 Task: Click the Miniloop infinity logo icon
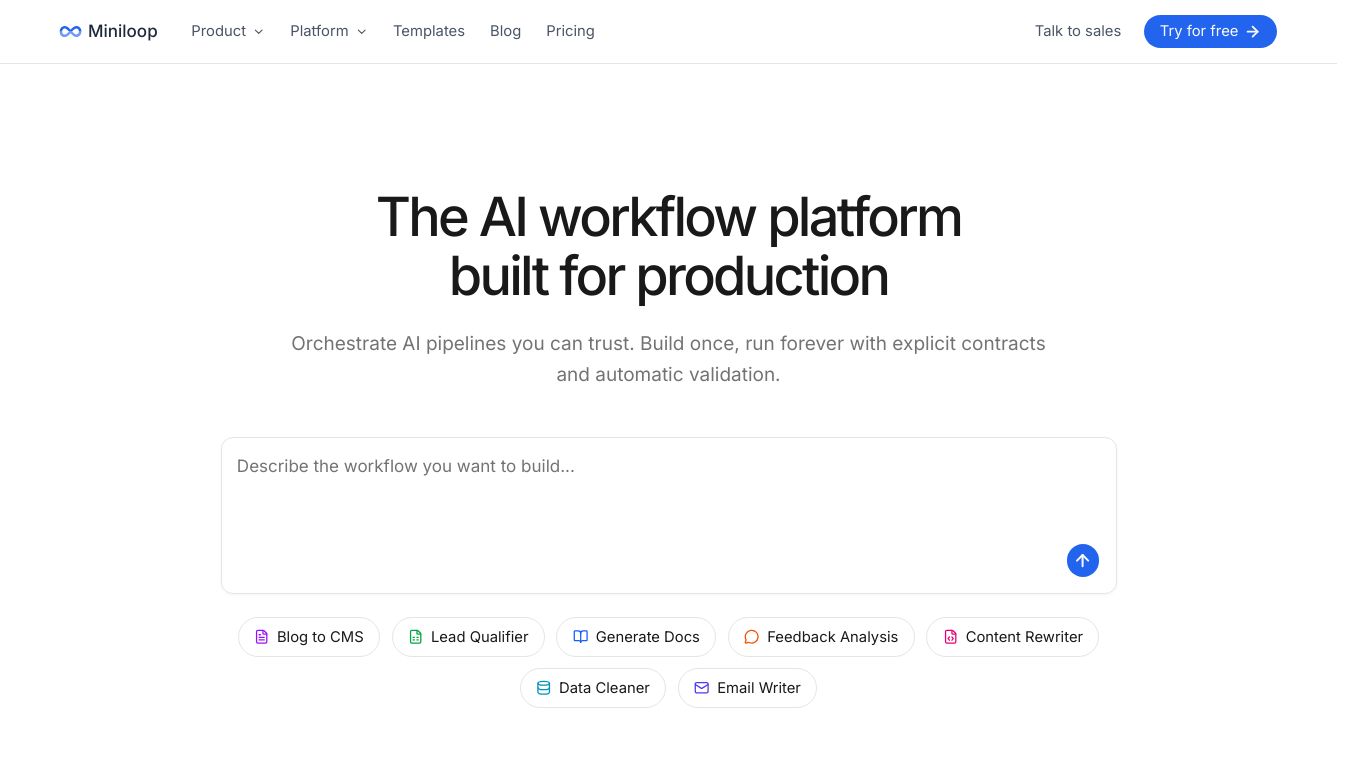[70, 31]
